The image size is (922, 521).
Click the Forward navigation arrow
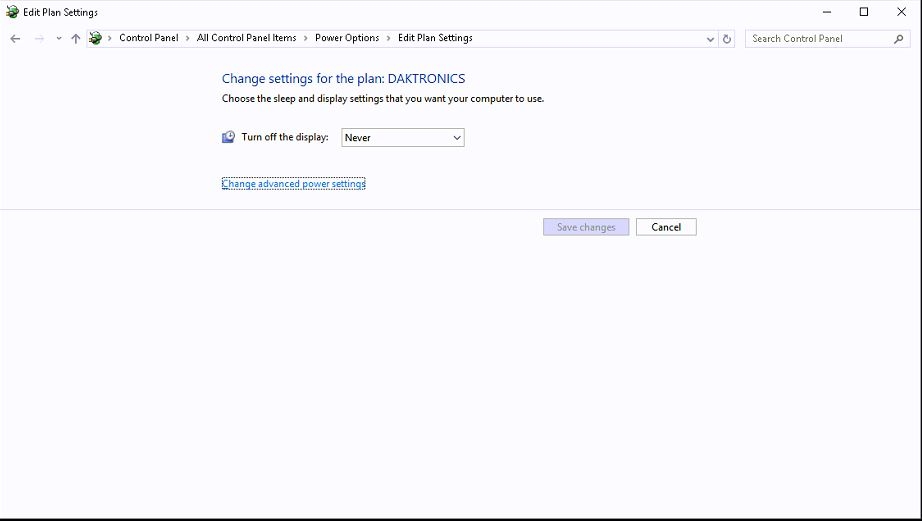39,39
